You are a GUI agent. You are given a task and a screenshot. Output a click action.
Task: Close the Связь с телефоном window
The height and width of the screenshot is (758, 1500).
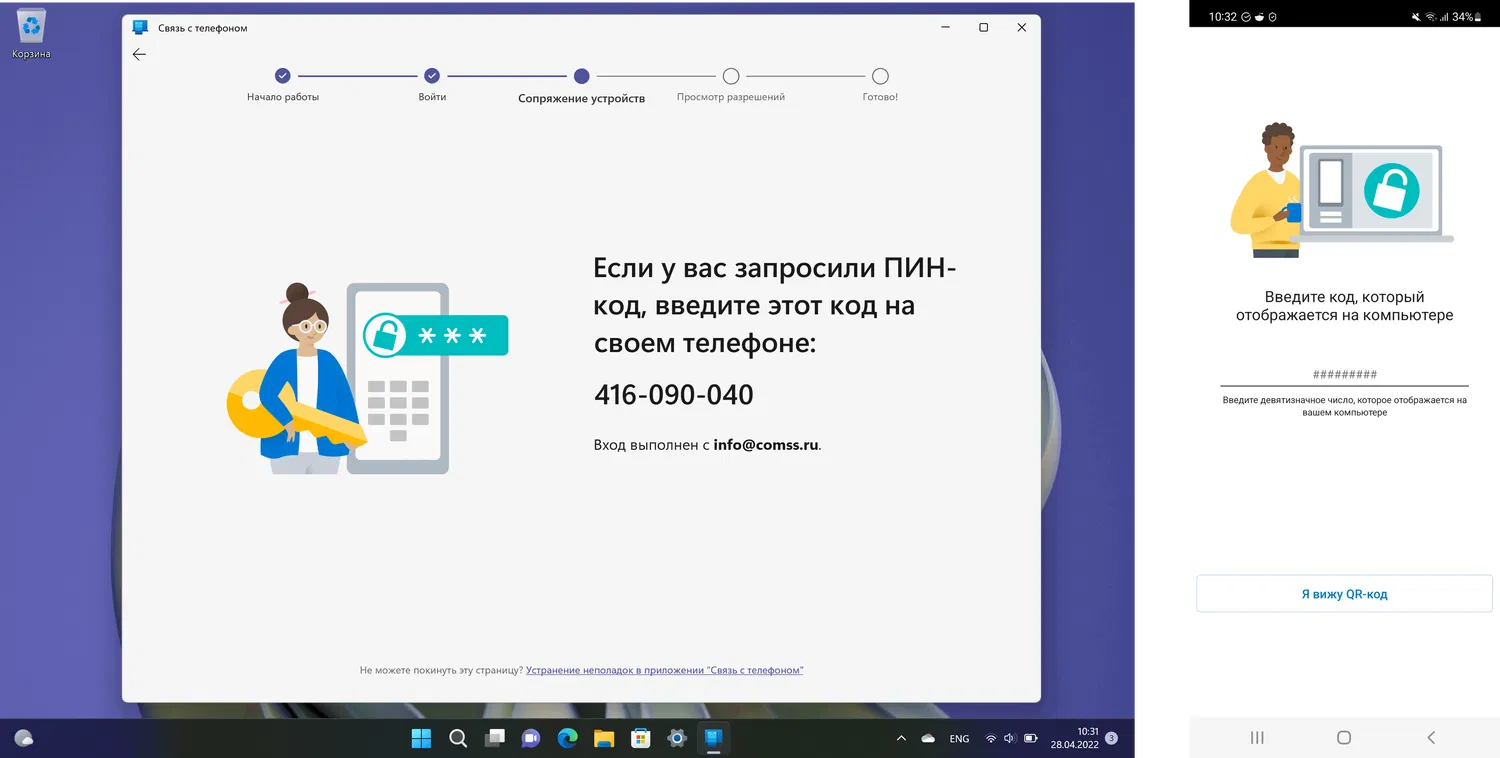tap(1021, 28)
